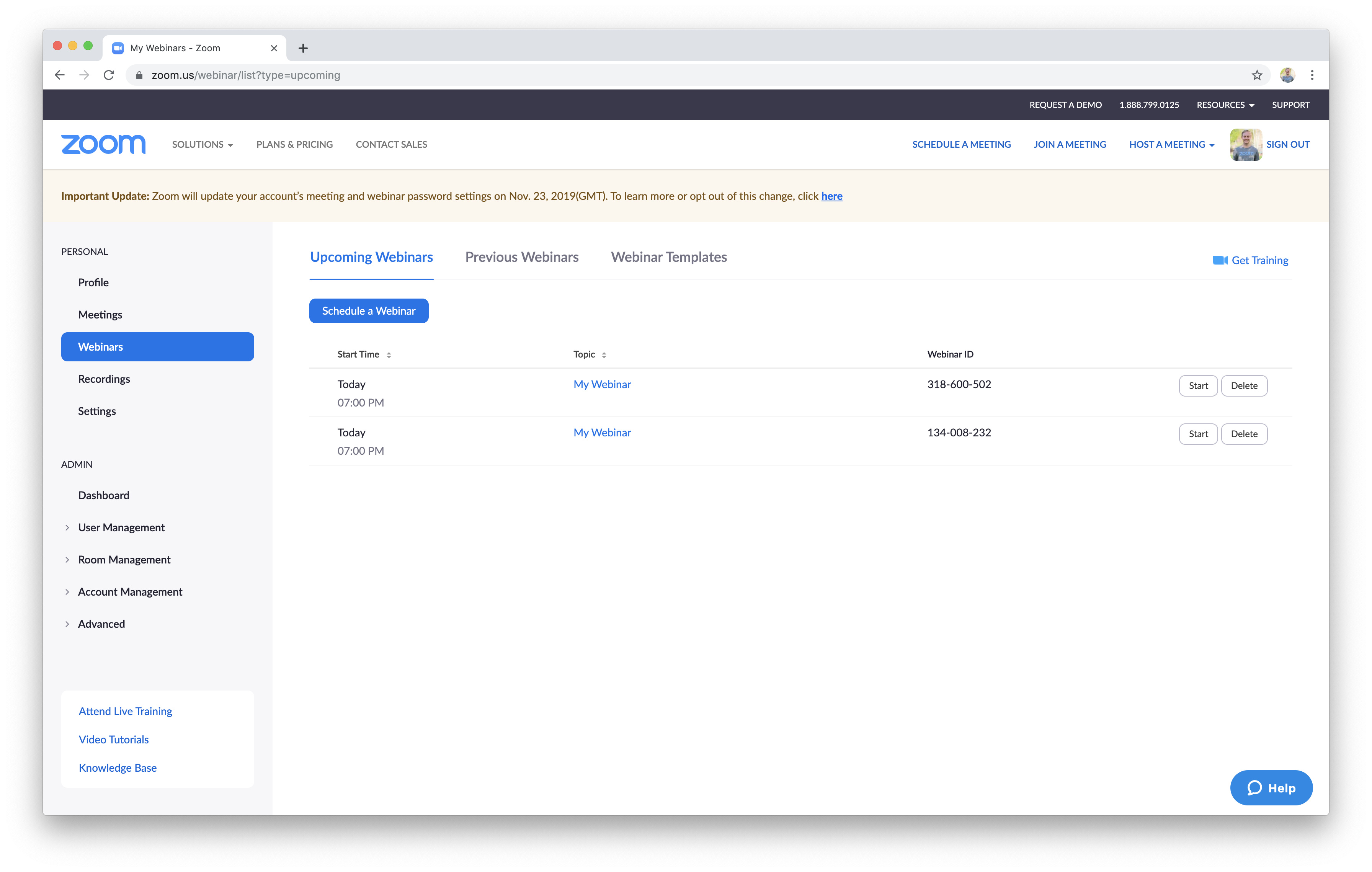Click Webinar ID 134-008-232 text
Viewport: 1372px width, 872px height.
(959, 433)
